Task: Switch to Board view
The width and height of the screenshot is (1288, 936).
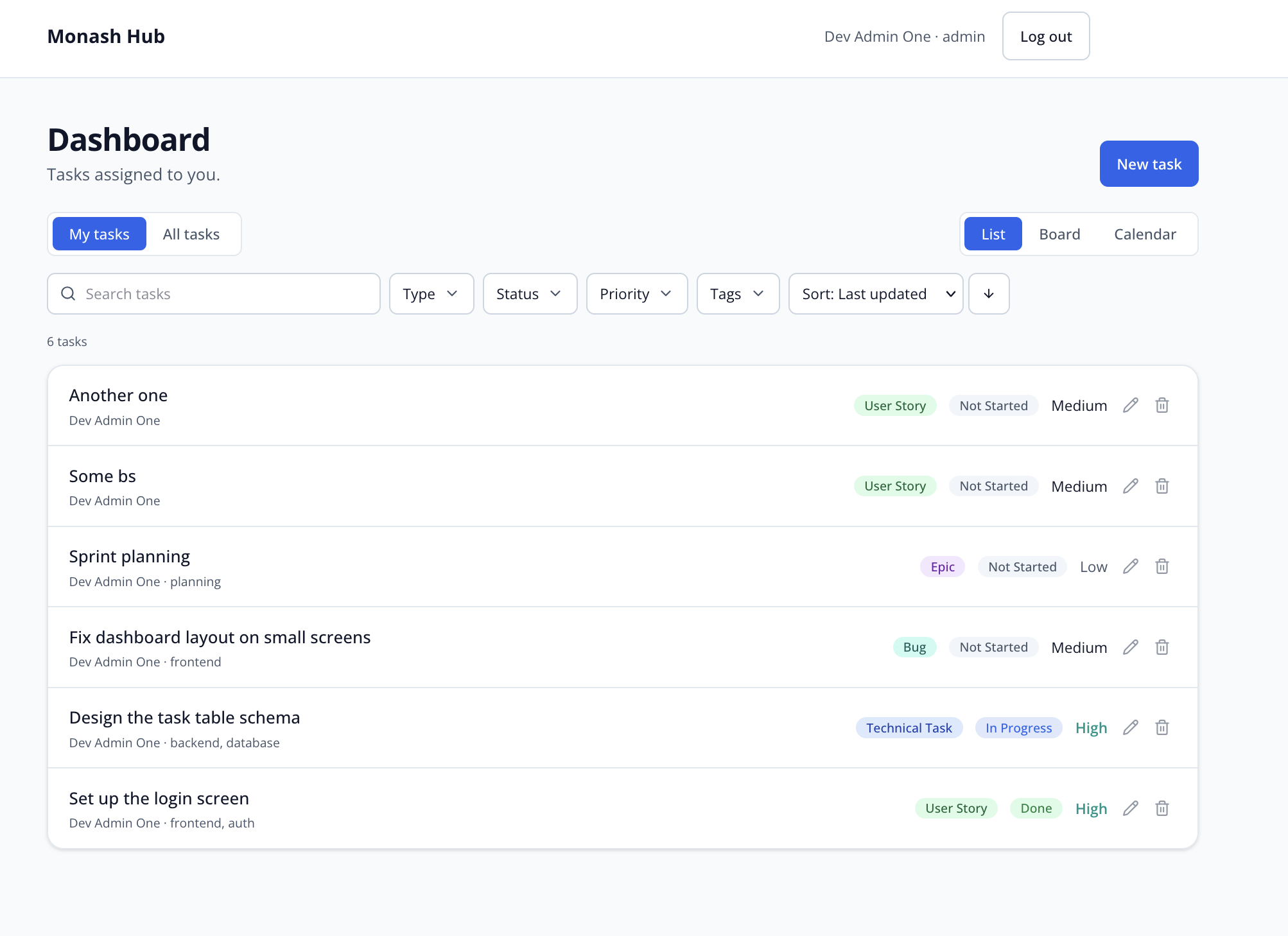Action: 1059,234
